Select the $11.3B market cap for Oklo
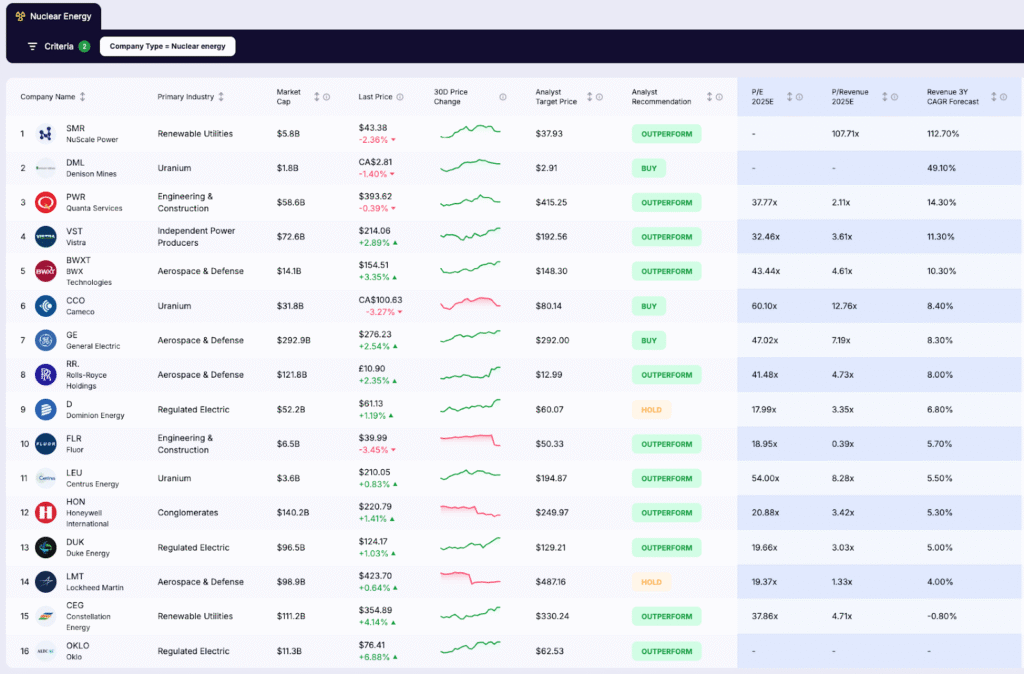Screen dimensions: 1024x674 pyautogui.click(x=289, y=651)
